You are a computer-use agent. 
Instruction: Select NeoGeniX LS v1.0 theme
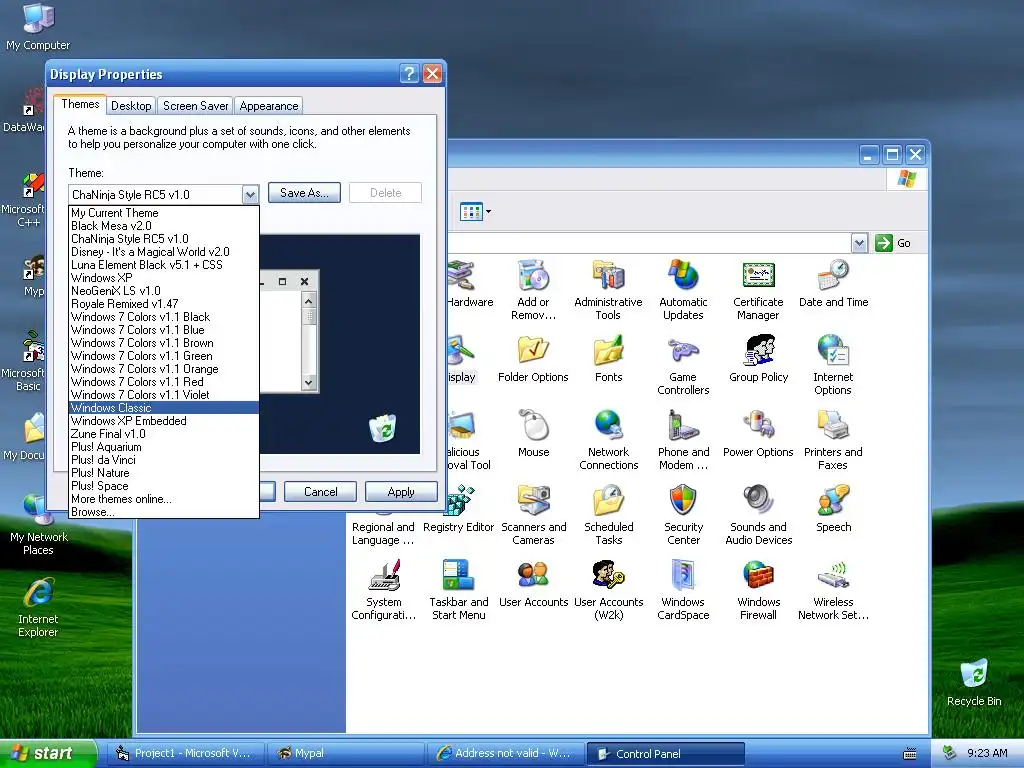(x=164, y=291)
